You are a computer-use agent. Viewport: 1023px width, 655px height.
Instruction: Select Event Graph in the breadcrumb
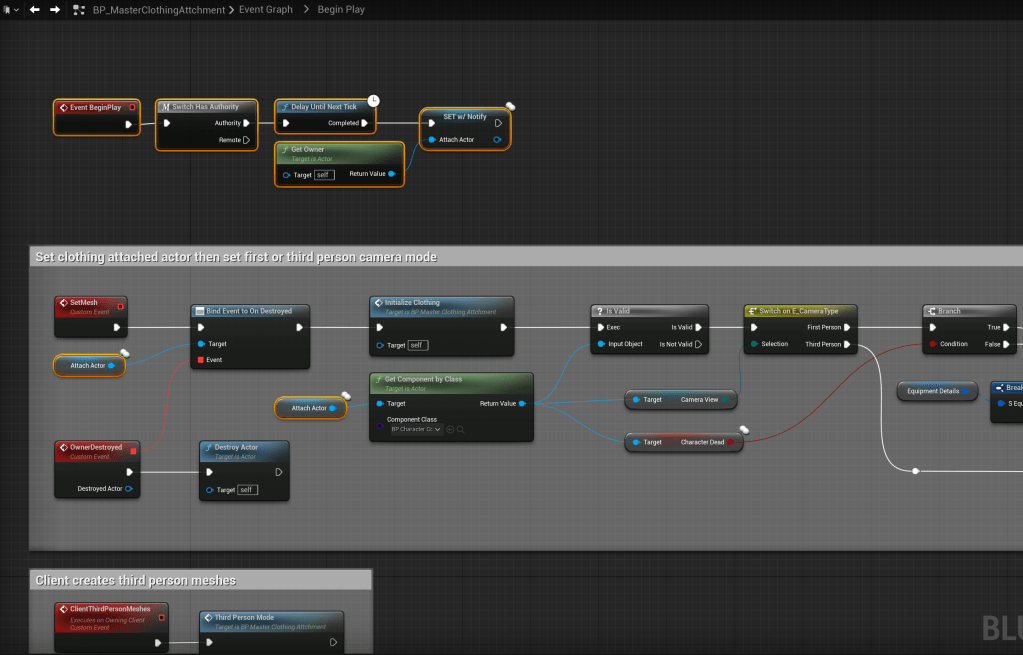pos(267,9)
